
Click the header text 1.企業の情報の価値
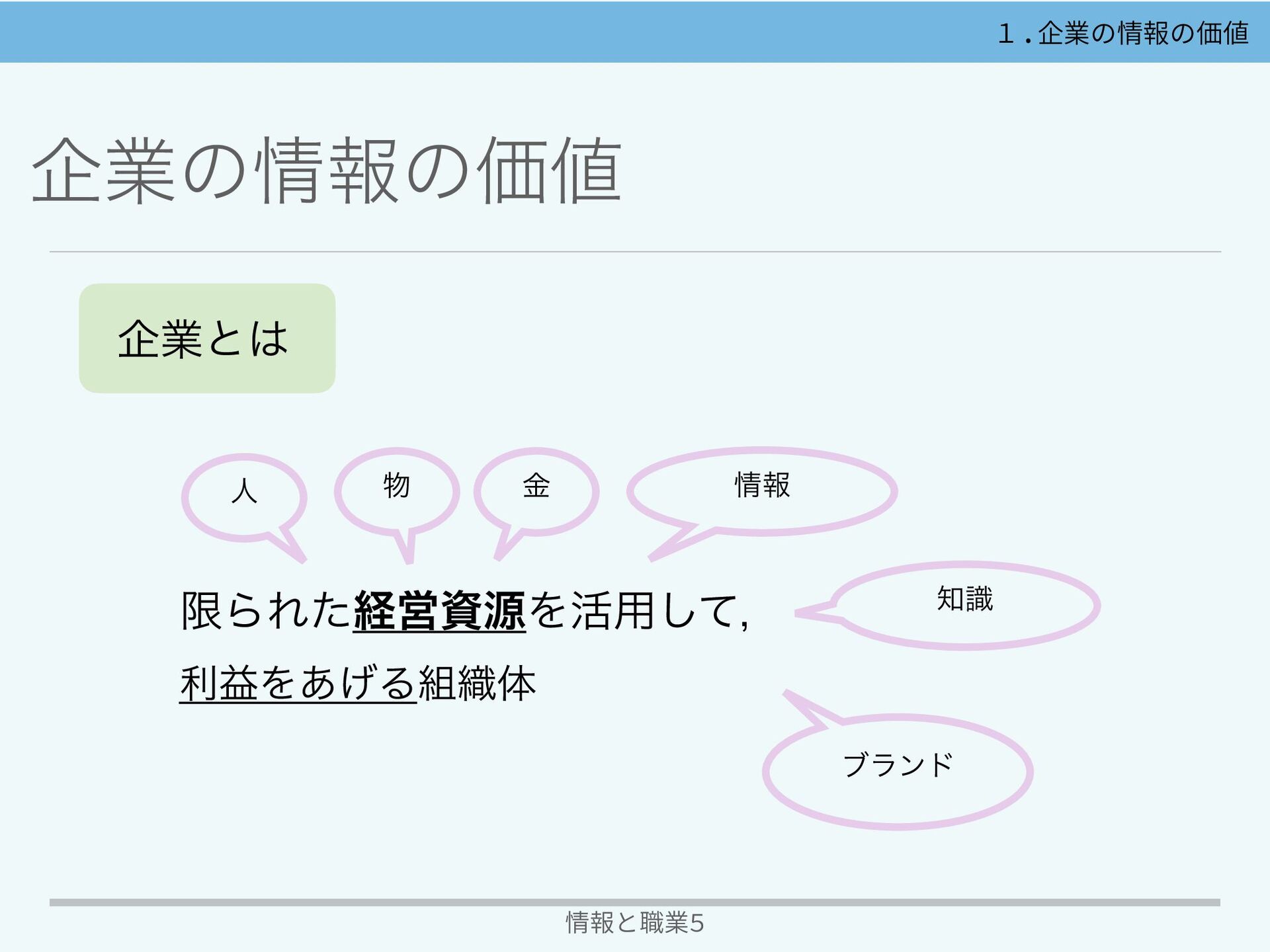[1122, 33]
